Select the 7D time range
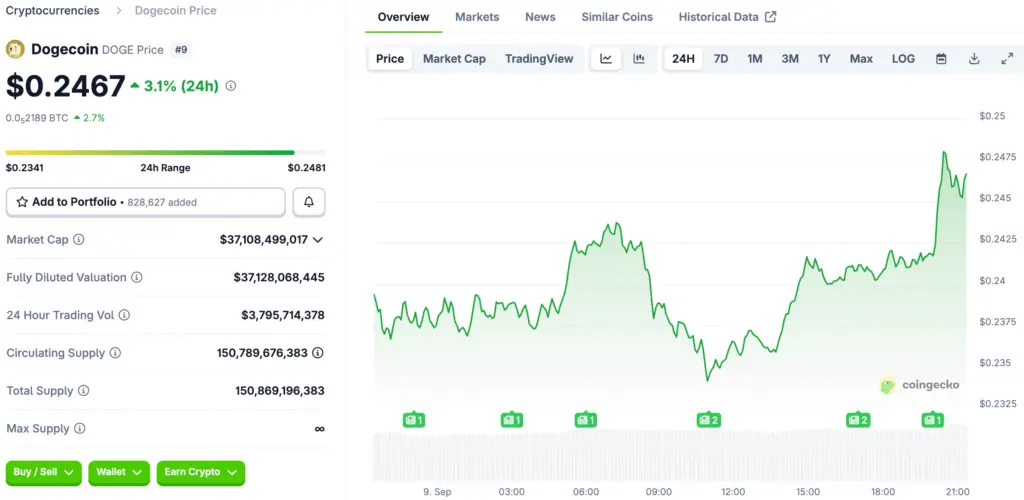1024x500 pixels. tap(721, 59)
